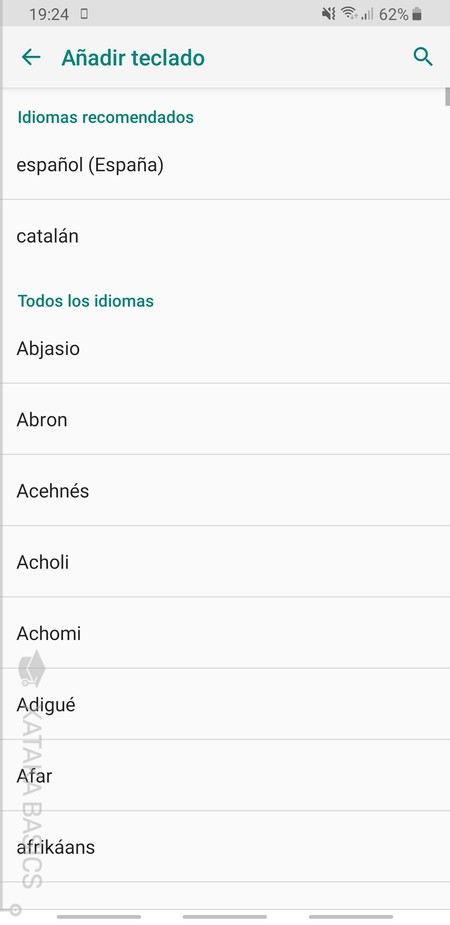Open the search magnifier icon
450x925 pixels.
coord(423,57)
